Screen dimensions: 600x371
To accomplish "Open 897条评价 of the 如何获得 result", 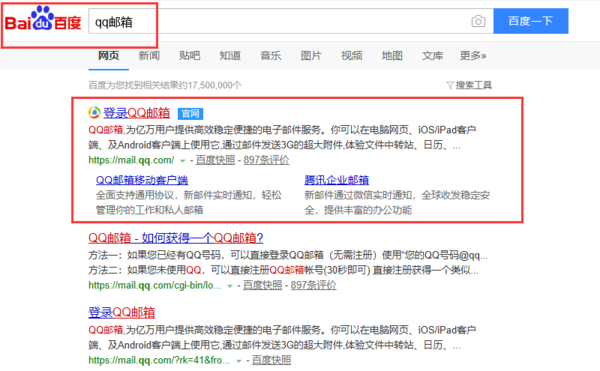I will (x=313, y=285).
